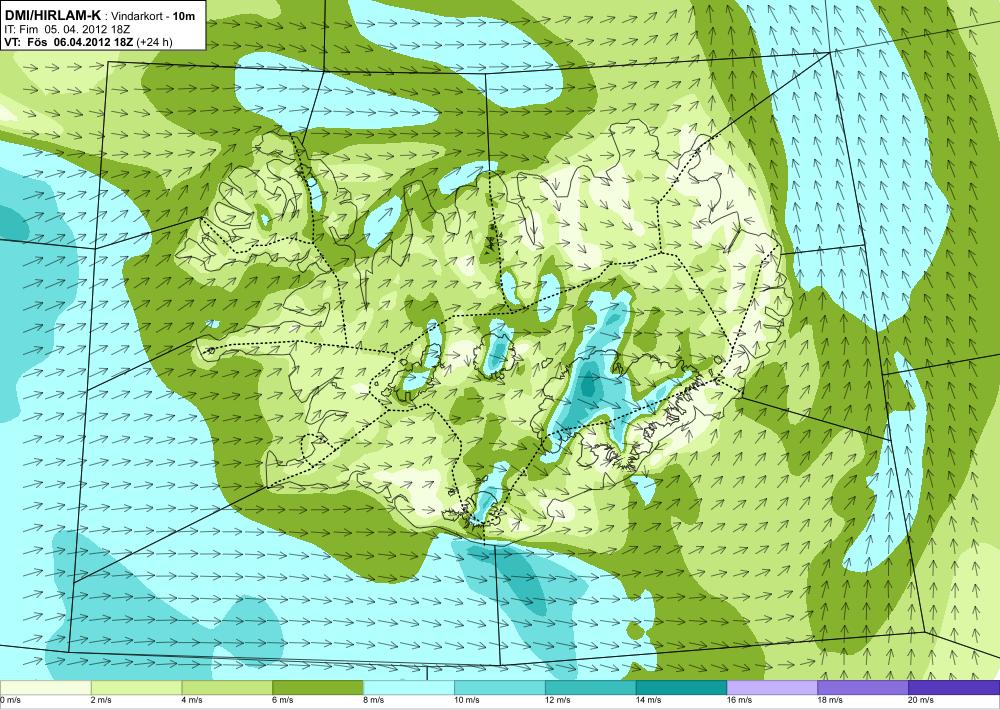Select the medium purple 18–20 m/s legend swatch
This screenshot has height=710, width=1000.
(863, 688)
